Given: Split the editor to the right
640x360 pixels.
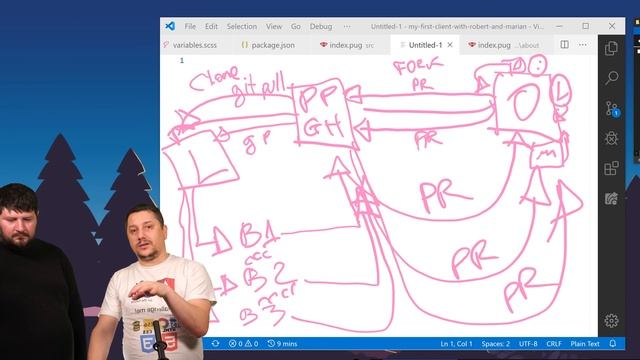Looking at the screenshot, I should pyautogui.click(x=564, y=44).
